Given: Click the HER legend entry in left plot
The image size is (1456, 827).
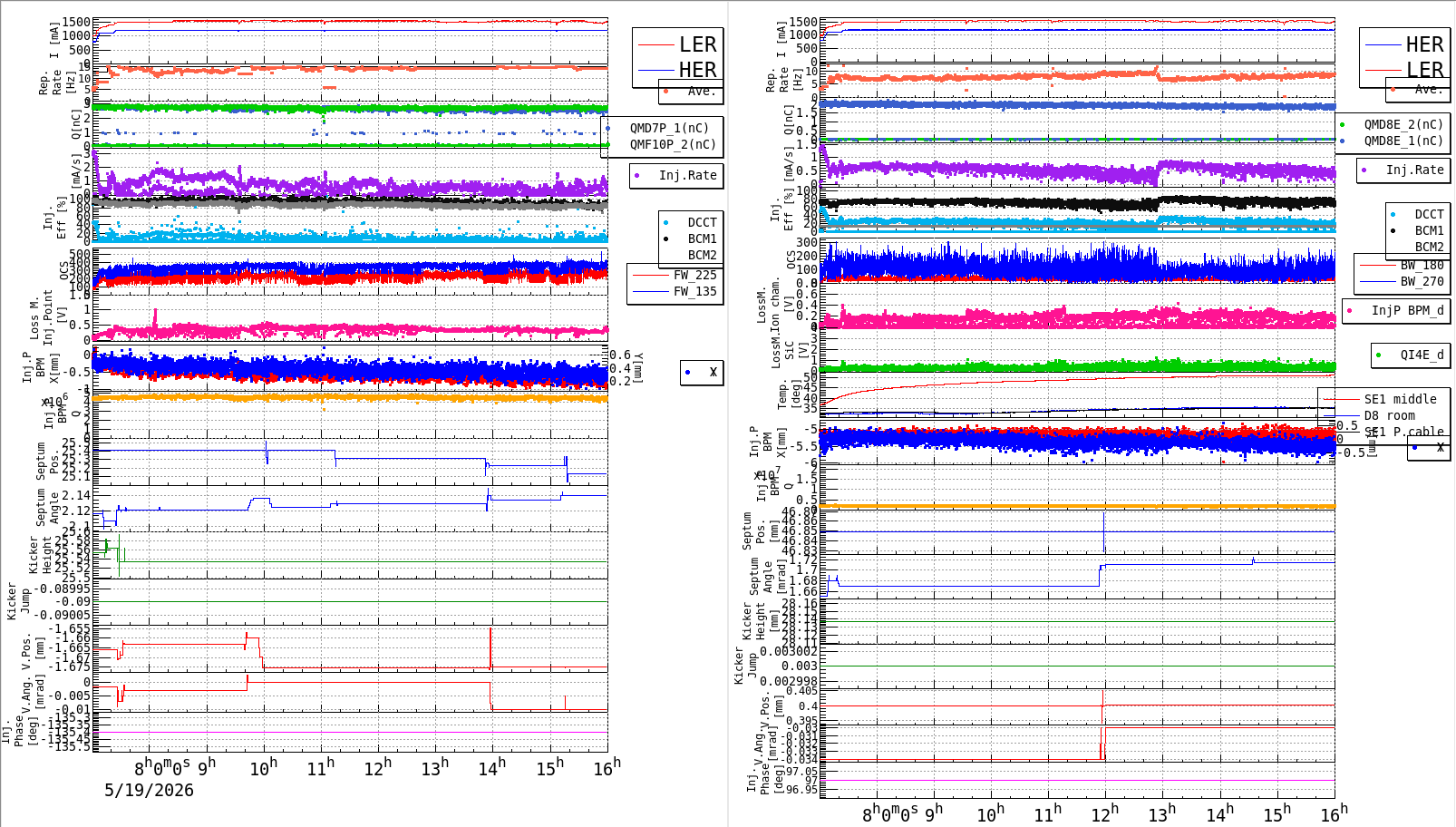Looking at the screenshot, I should 697,70.
